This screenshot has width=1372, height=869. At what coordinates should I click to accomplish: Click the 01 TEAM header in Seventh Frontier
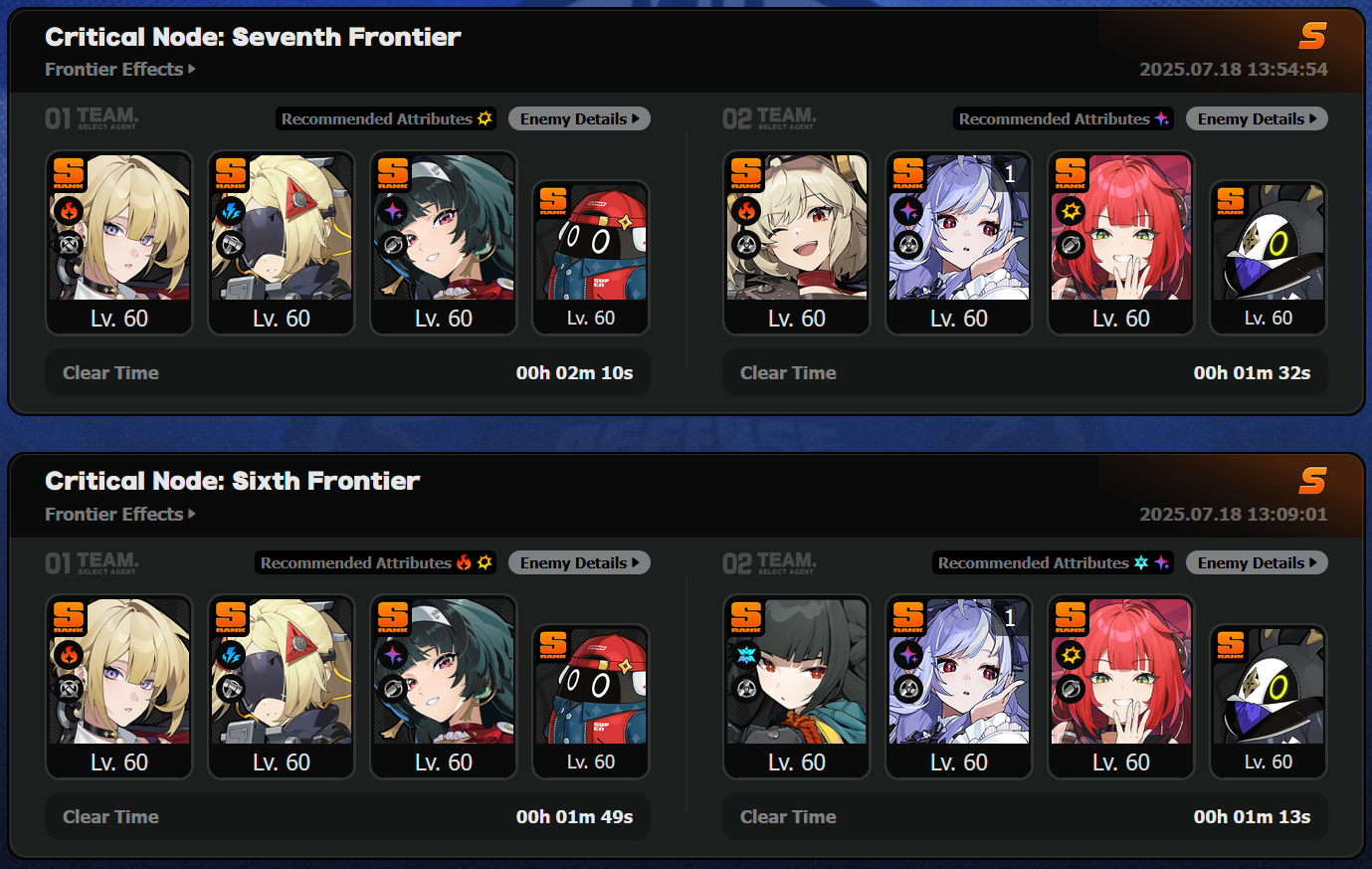tap(92, 118)
